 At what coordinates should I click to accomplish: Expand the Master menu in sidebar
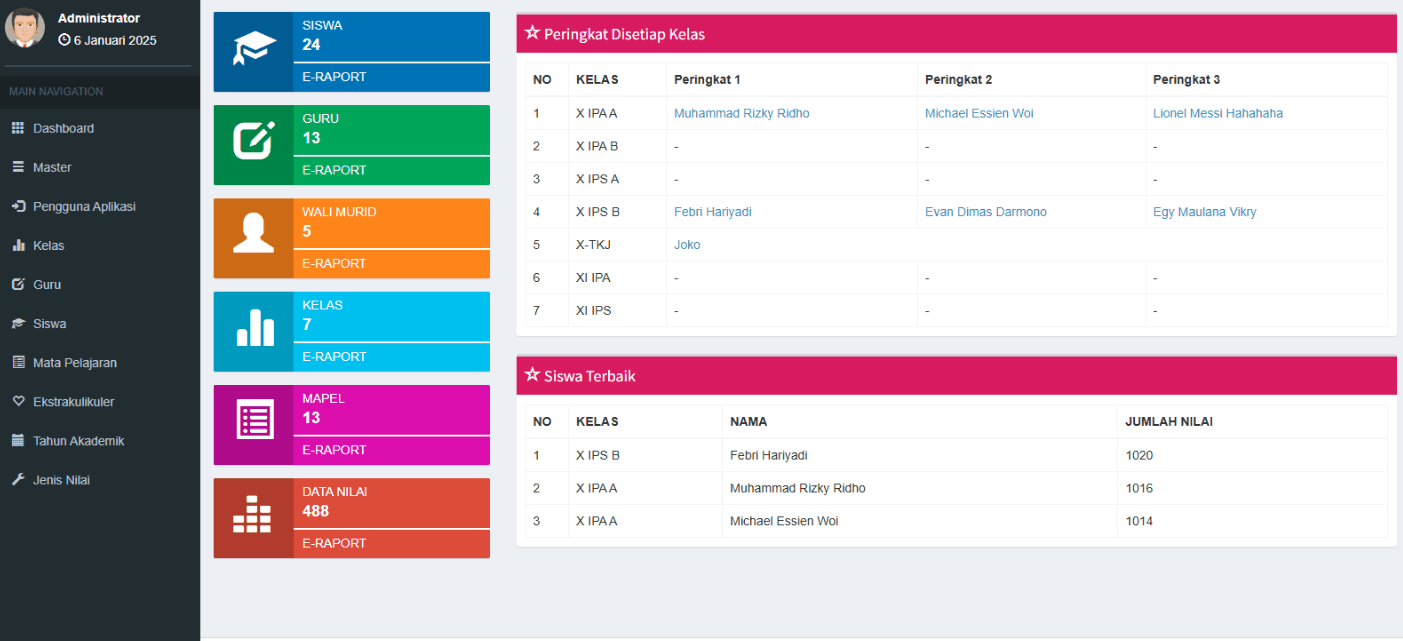pyautogui.click(x=52, y=167)
